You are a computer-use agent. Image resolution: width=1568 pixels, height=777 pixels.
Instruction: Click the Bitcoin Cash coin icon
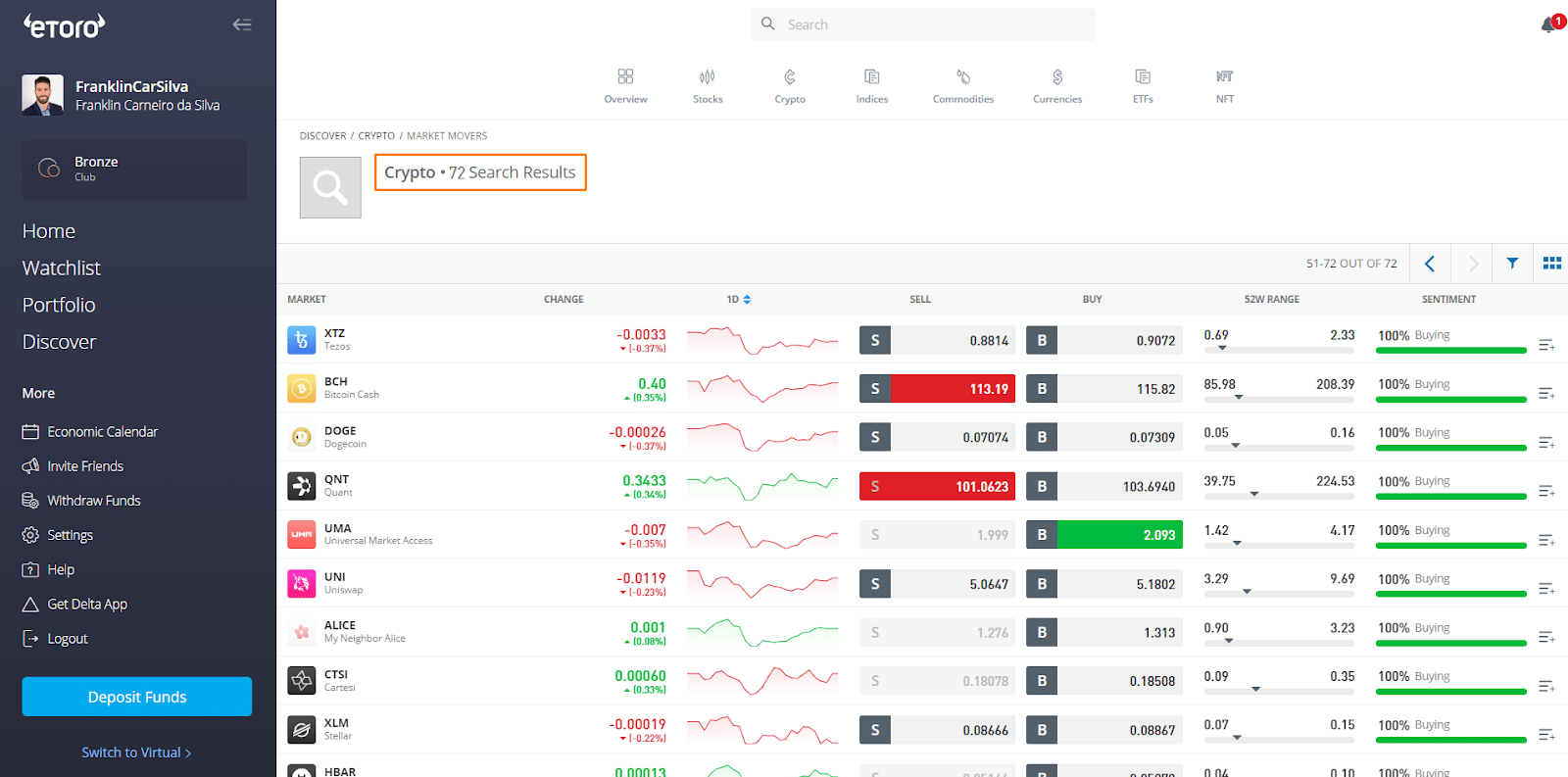(302, 388)
